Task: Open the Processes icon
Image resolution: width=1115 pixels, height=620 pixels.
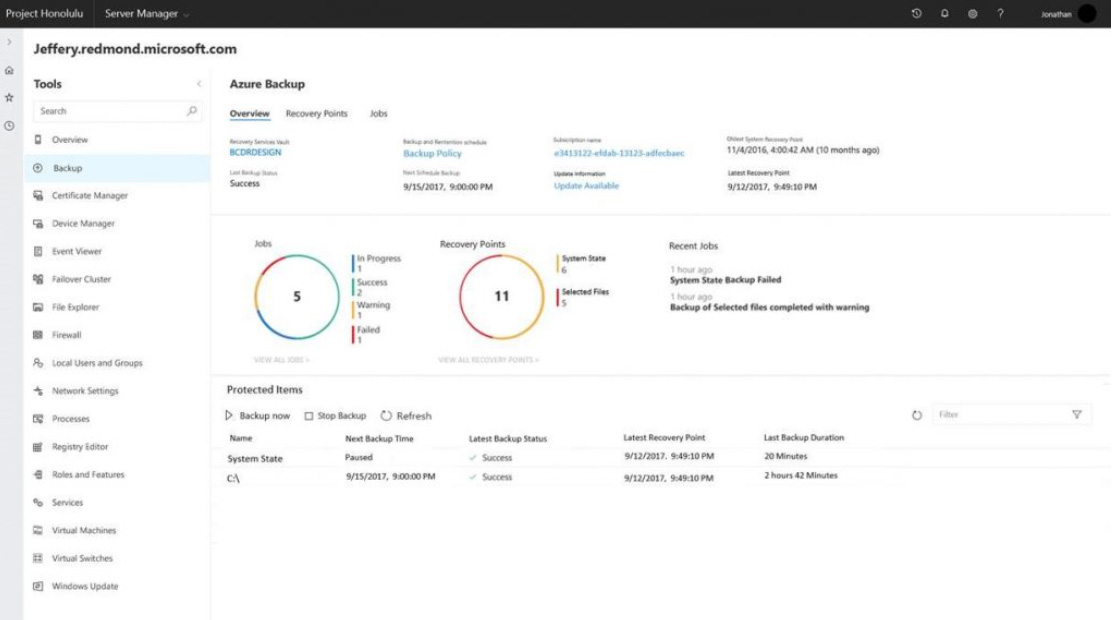Action: coord(38,419)
